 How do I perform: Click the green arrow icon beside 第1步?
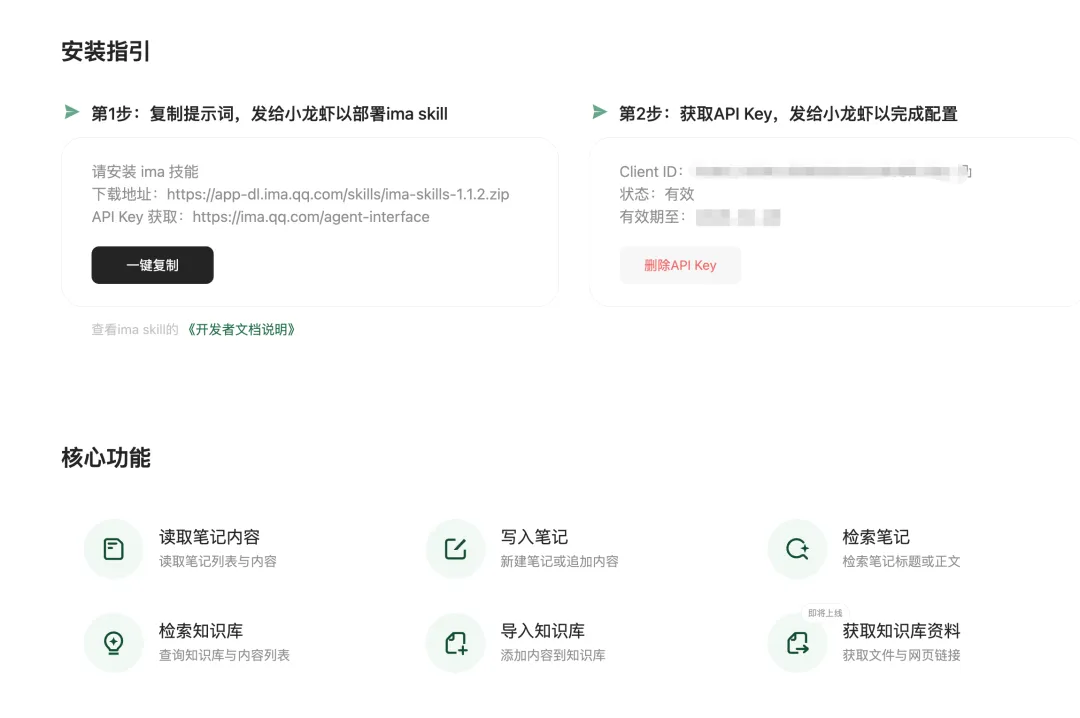[x=72, y=112]
